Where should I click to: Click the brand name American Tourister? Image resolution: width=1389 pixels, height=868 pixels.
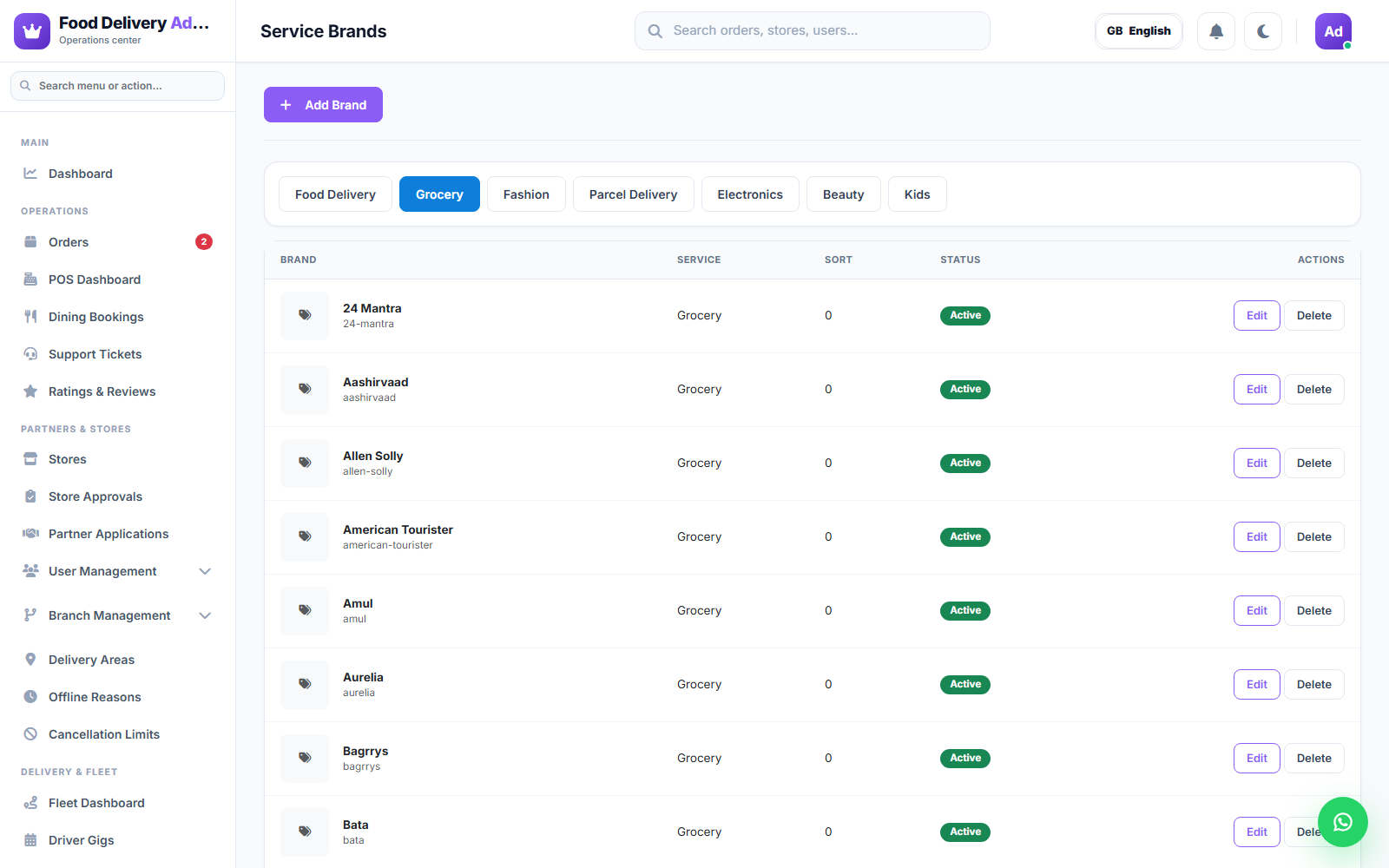click(x=398, y=529)
